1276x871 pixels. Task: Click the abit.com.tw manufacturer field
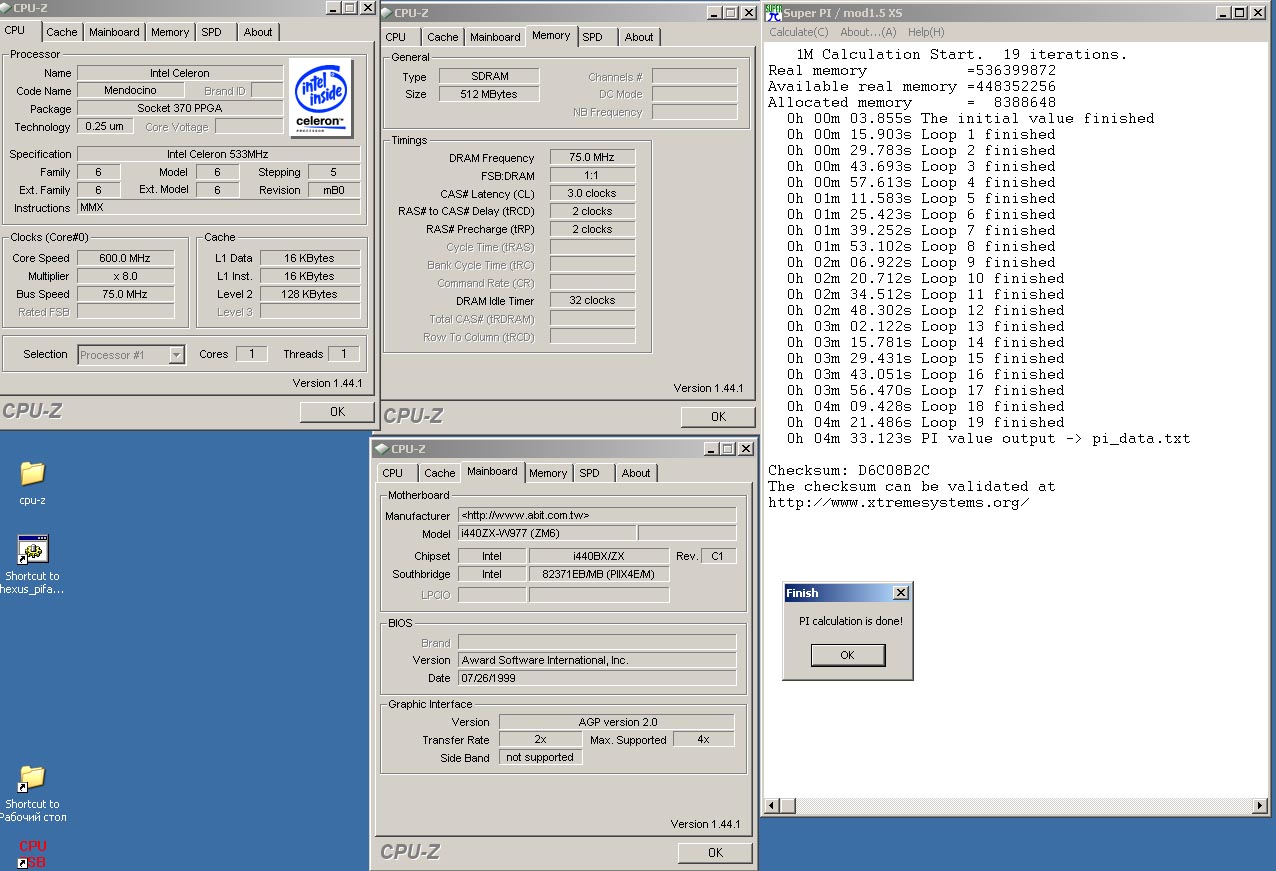[597, 515]
